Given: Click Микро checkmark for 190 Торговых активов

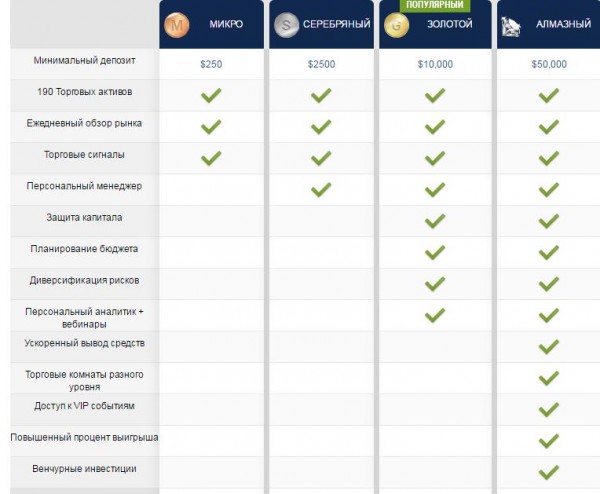Looking at the screenshot, I should coord(211,95).
